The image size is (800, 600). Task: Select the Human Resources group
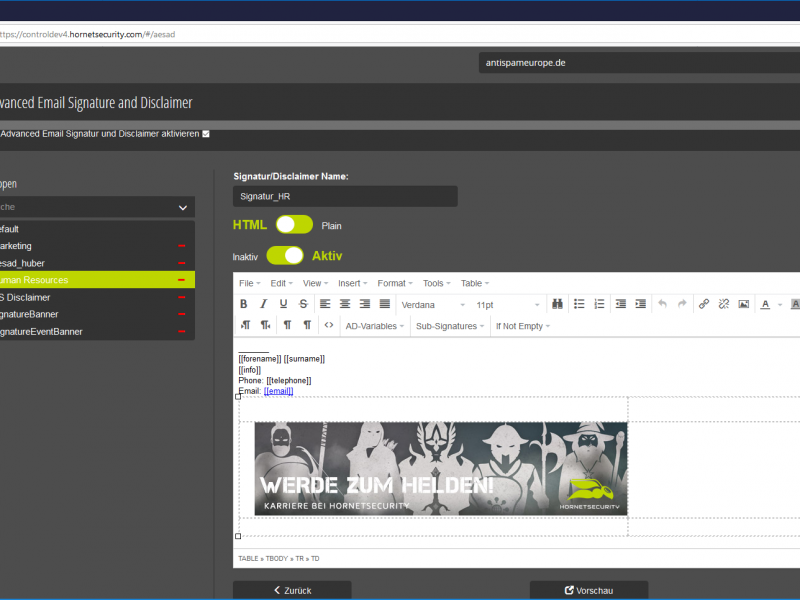pyautogui.click(x=96, y=280)
